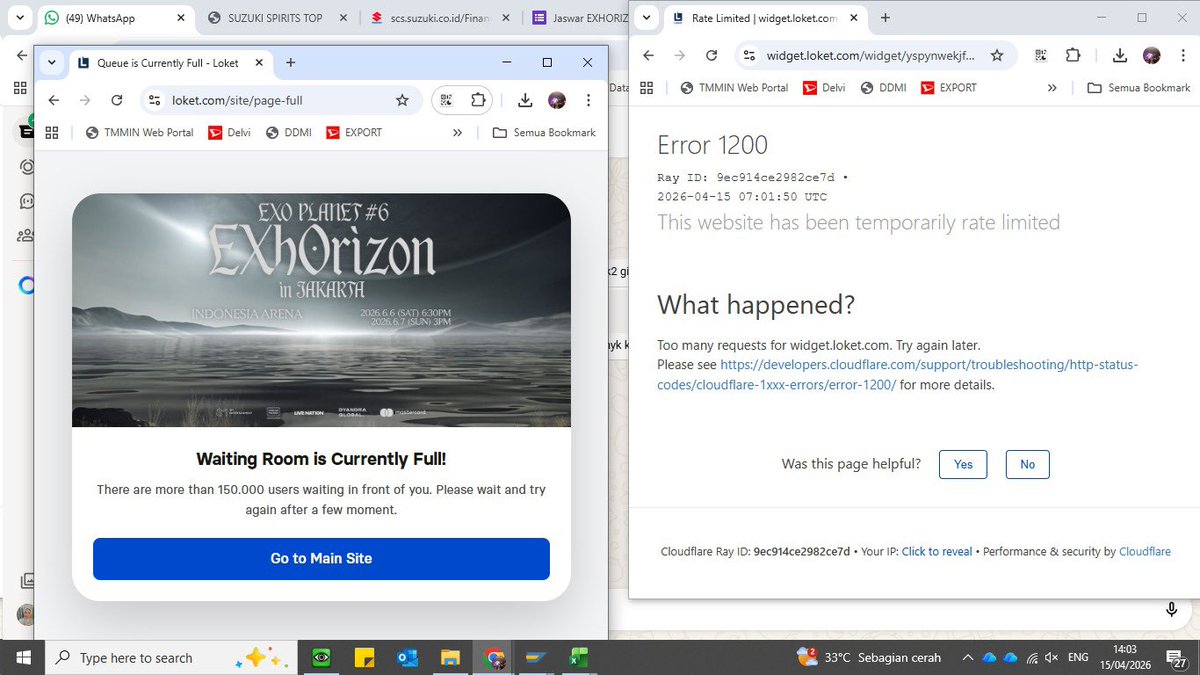Open Sticky Notes from the taskbar

coord(364,658)
